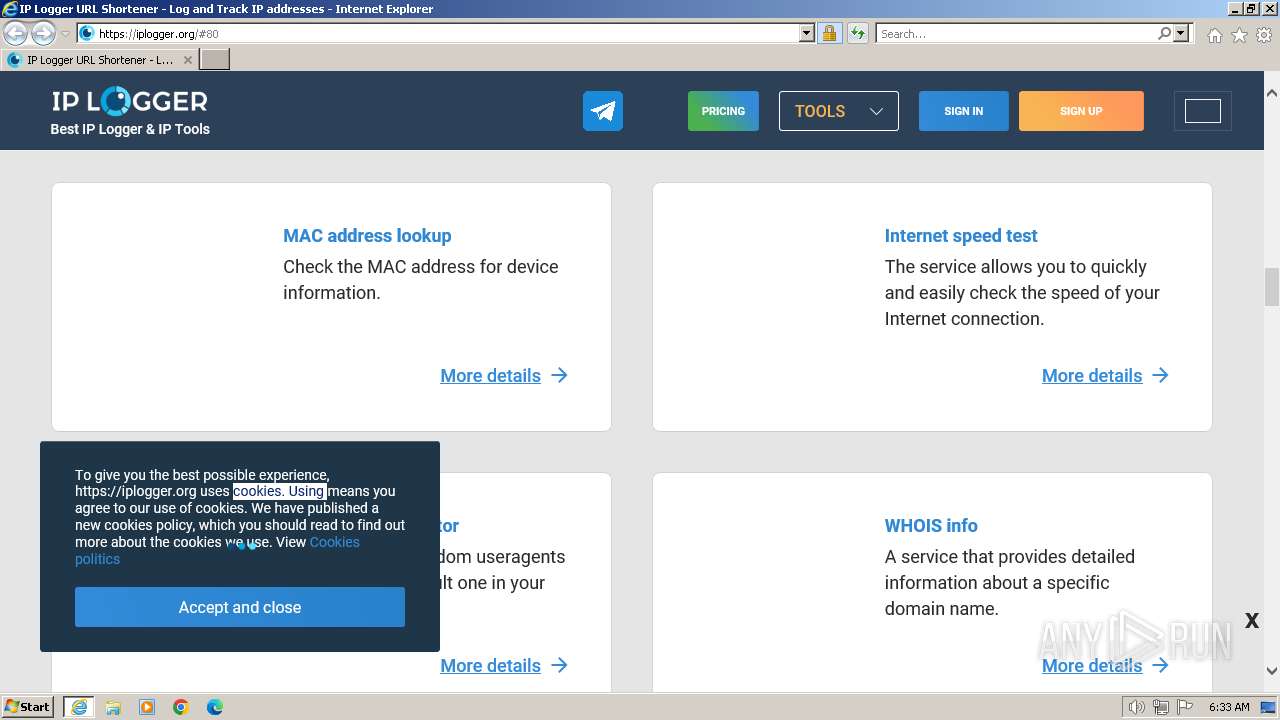Click the page scrollbar up arrow
This screenshot has height=720, width=1280.
tap(1272, 92)
